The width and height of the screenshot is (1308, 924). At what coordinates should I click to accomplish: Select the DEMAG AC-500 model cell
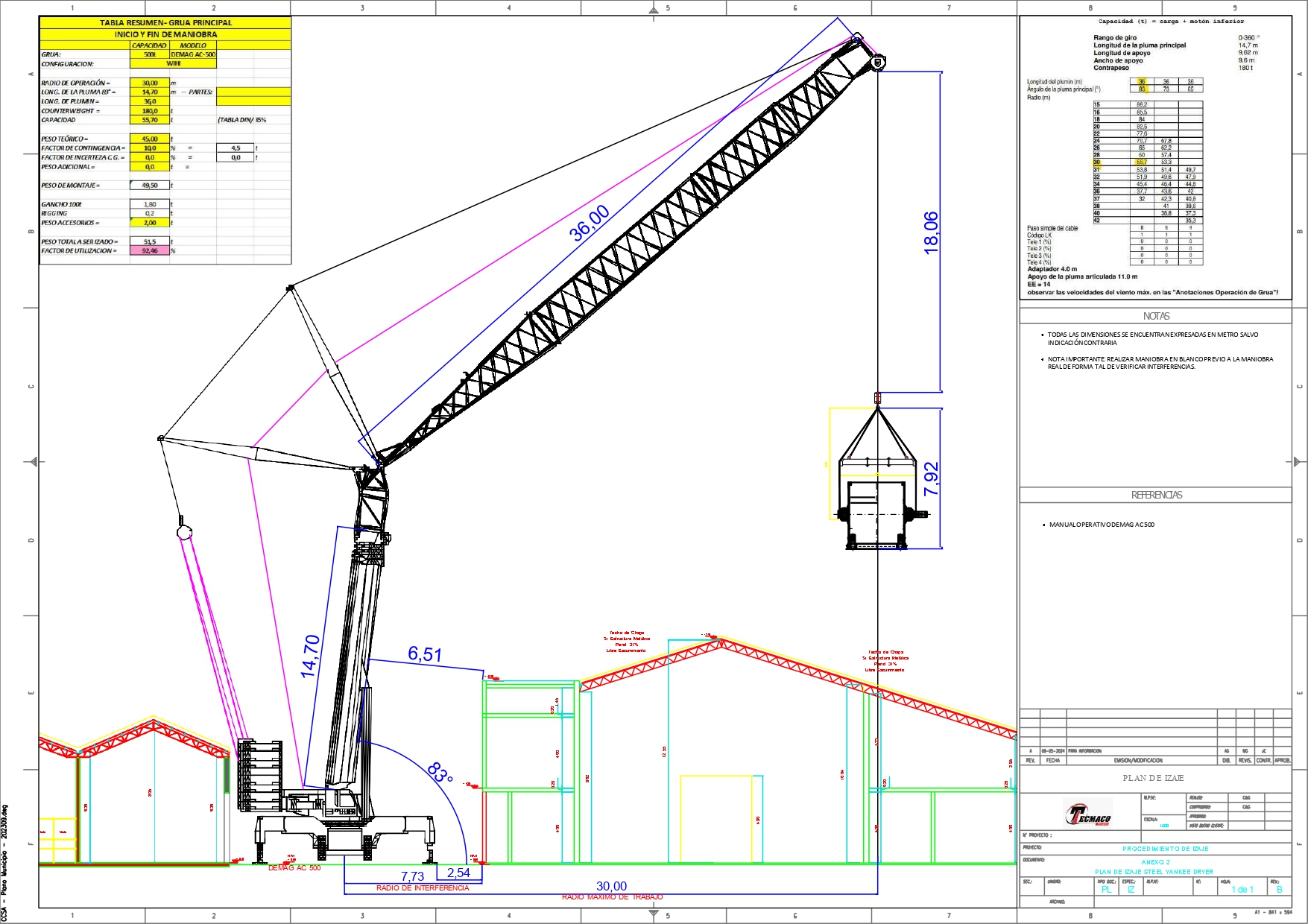click(193, 54)
